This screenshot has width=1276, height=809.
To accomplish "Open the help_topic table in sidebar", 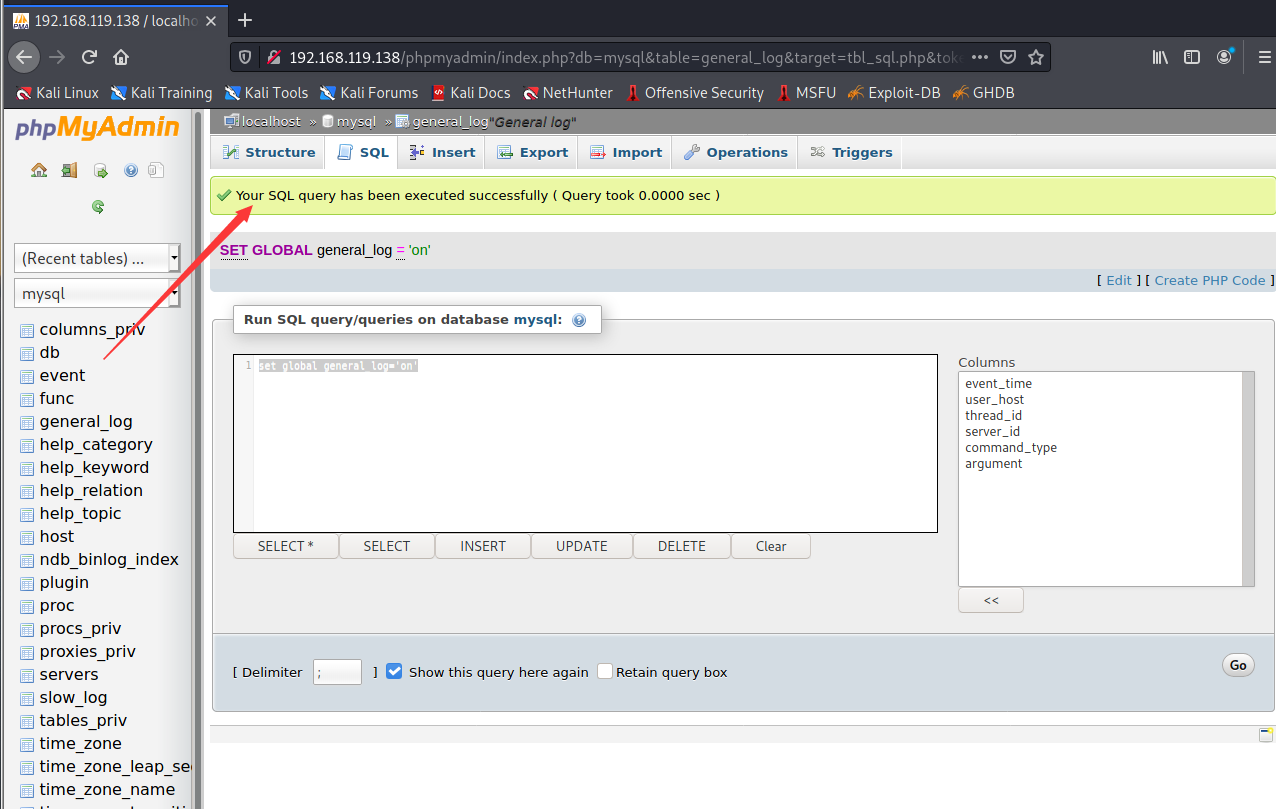I will [x=80, y=513].
